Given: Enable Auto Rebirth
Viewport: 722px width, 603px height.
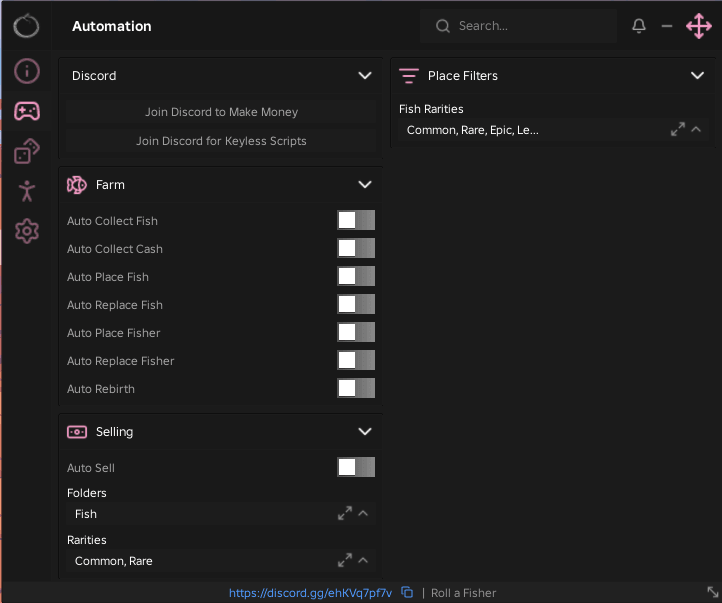Looking at the screenshot, I should (356, 388).
